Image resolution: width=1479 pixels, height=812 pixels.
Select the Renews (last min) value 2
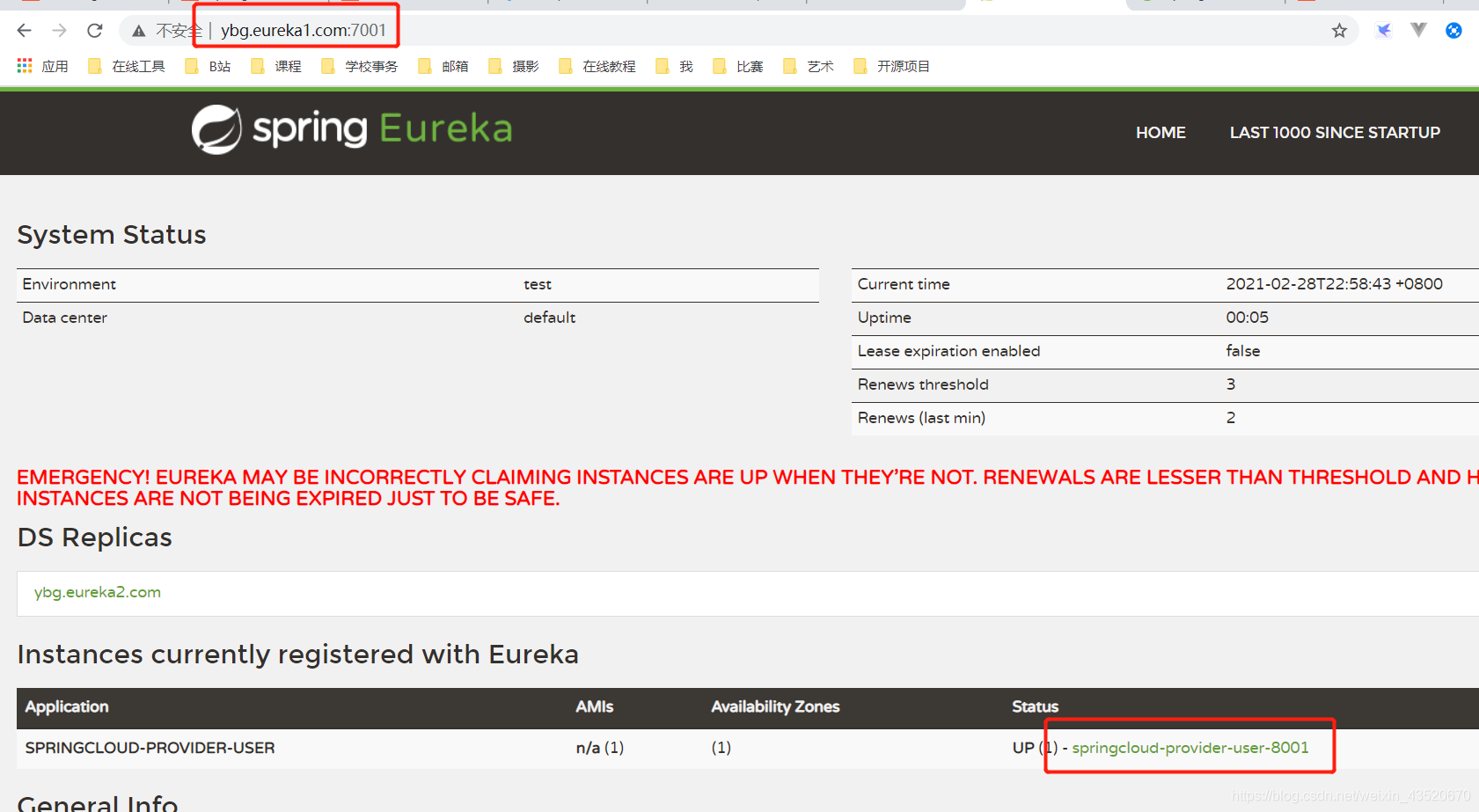1231,418
